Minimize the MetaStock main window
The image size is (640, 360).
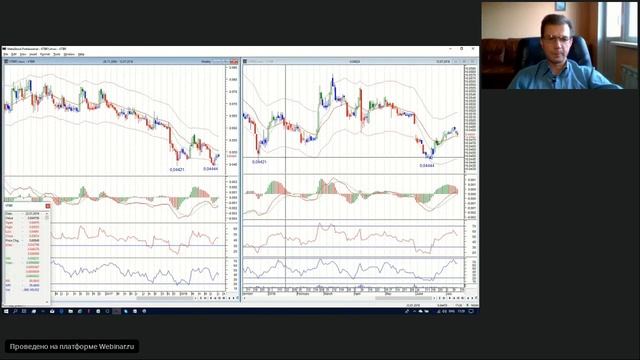[x=451, y=49]
